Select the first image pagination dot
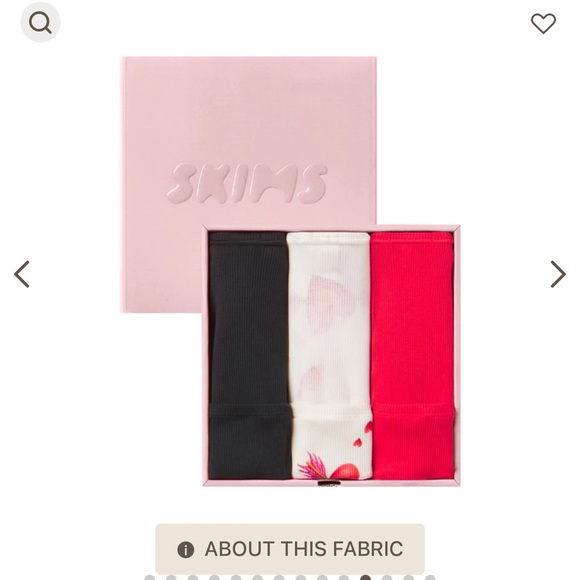The height and width of the screenshot is (580, 580). coord(150,577)
